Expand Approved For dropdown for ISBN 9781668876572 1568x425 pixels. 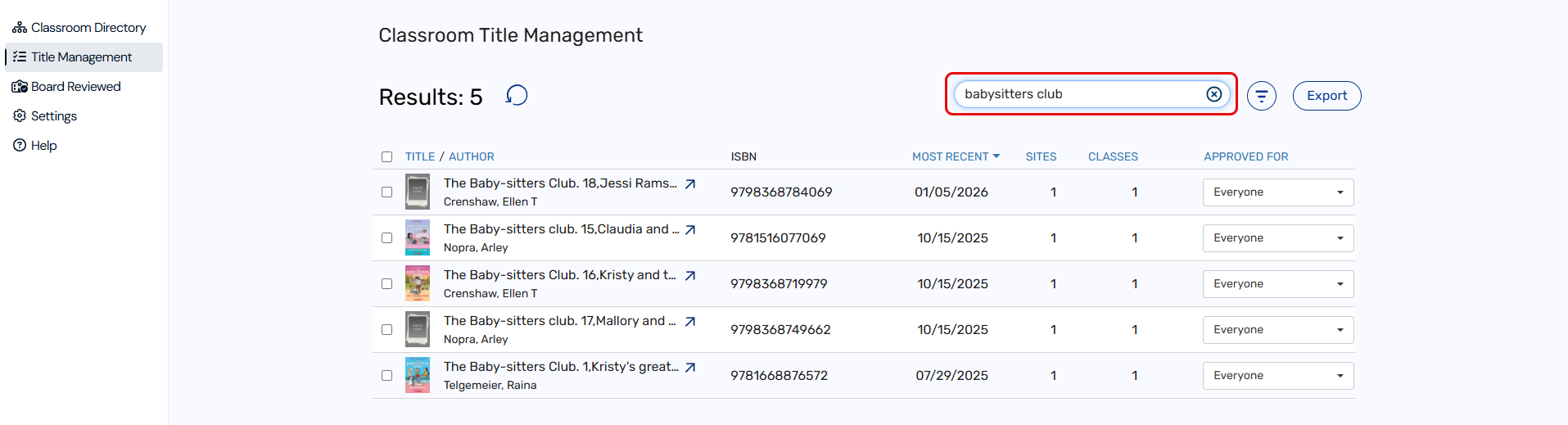coord(1277,376)
